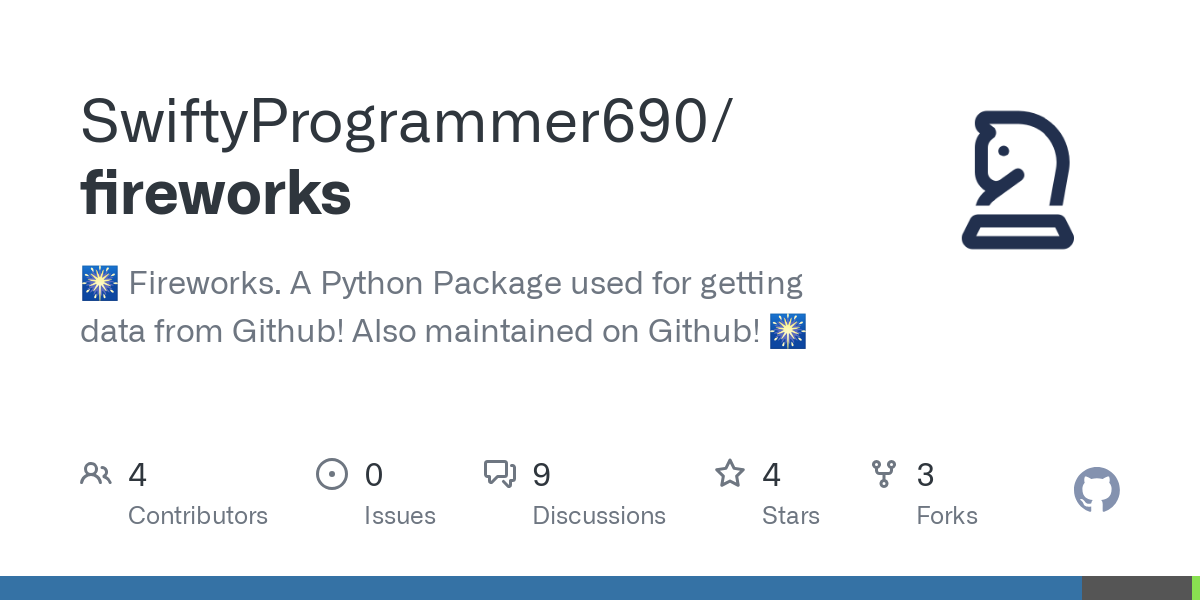The height and width of the screenshot is (600, 1200).
Task: Open the bold fireworks repository name
Action: click(216, 193)
